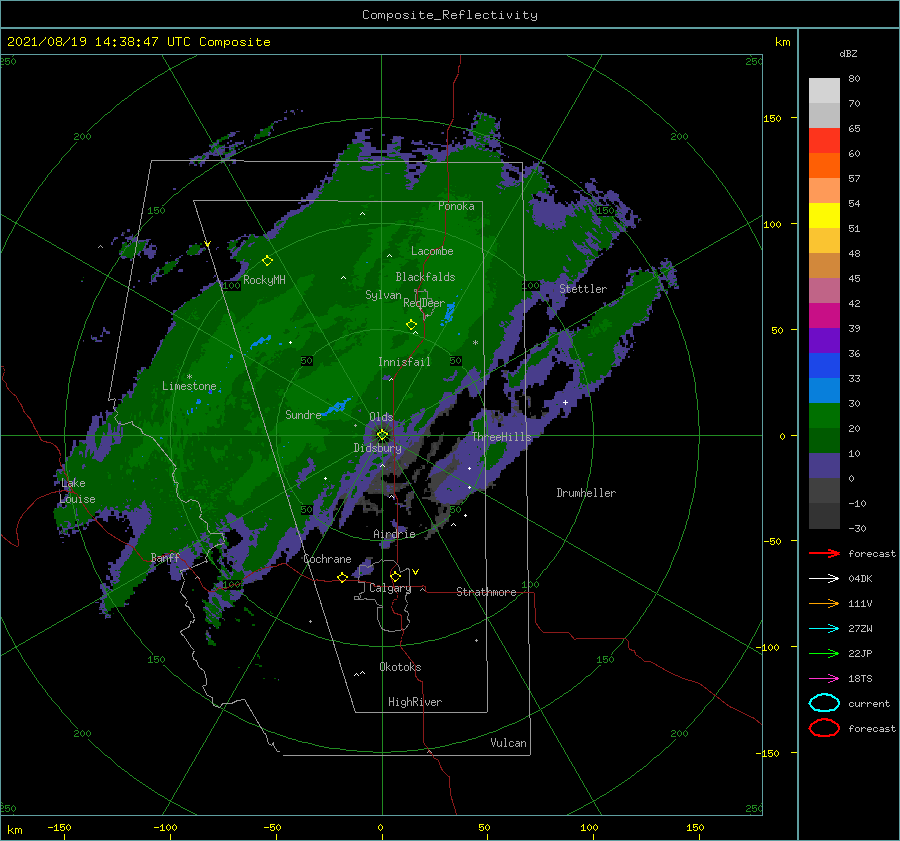The width and height of the screenshot is (900, 841).
Task: Select the HighRiver label
Action: coord(415,702)
